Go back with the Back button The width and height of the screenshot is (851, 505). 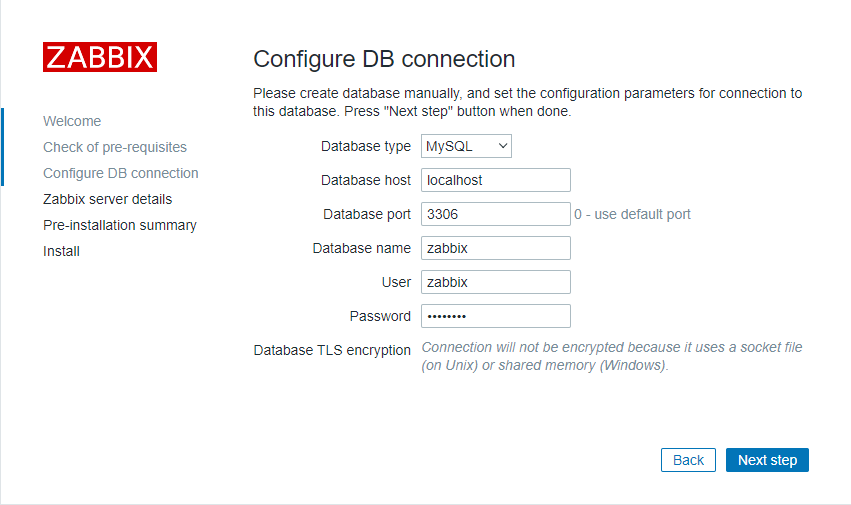(x=688, y=460)
